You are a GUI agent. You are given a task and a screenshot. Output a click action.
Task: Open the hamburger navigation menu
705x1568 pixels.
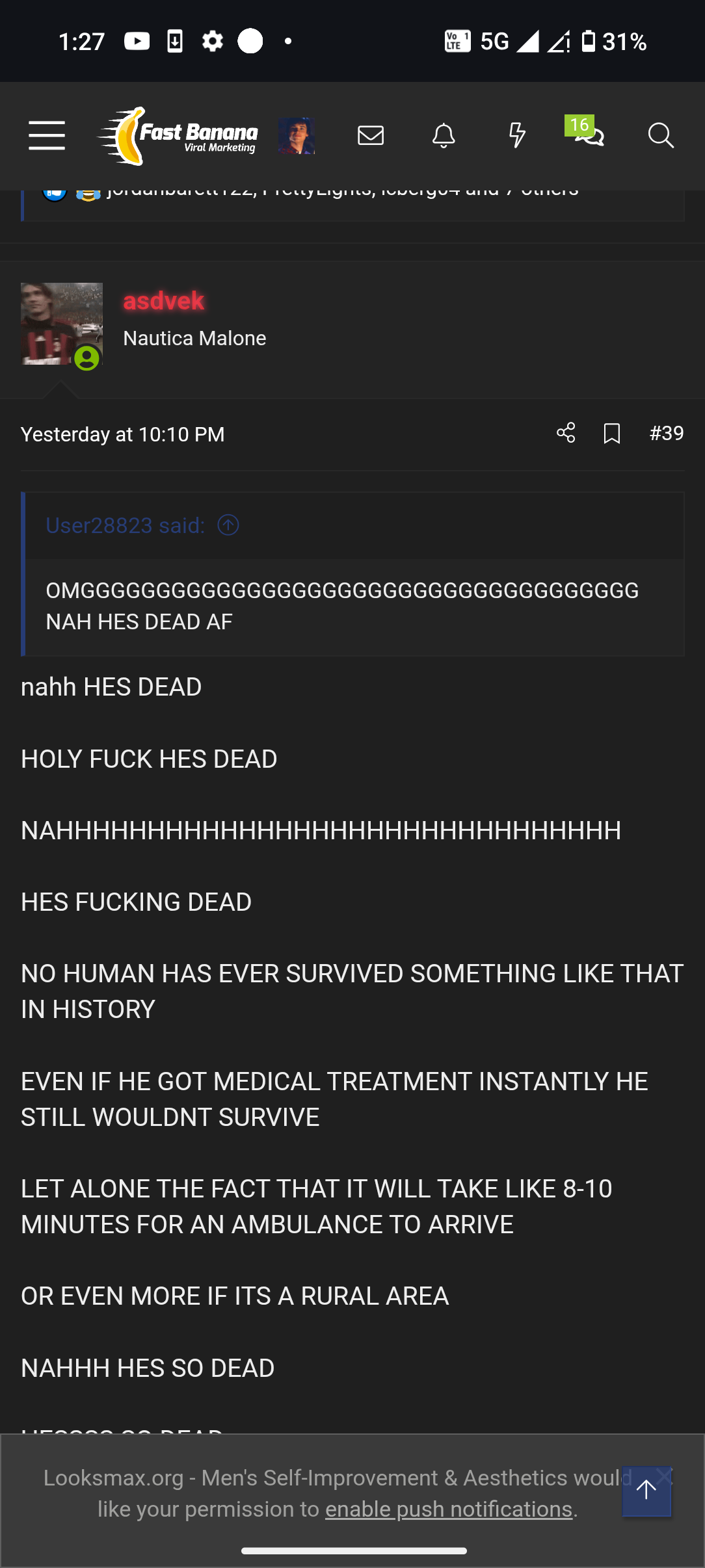pos(47,135)
